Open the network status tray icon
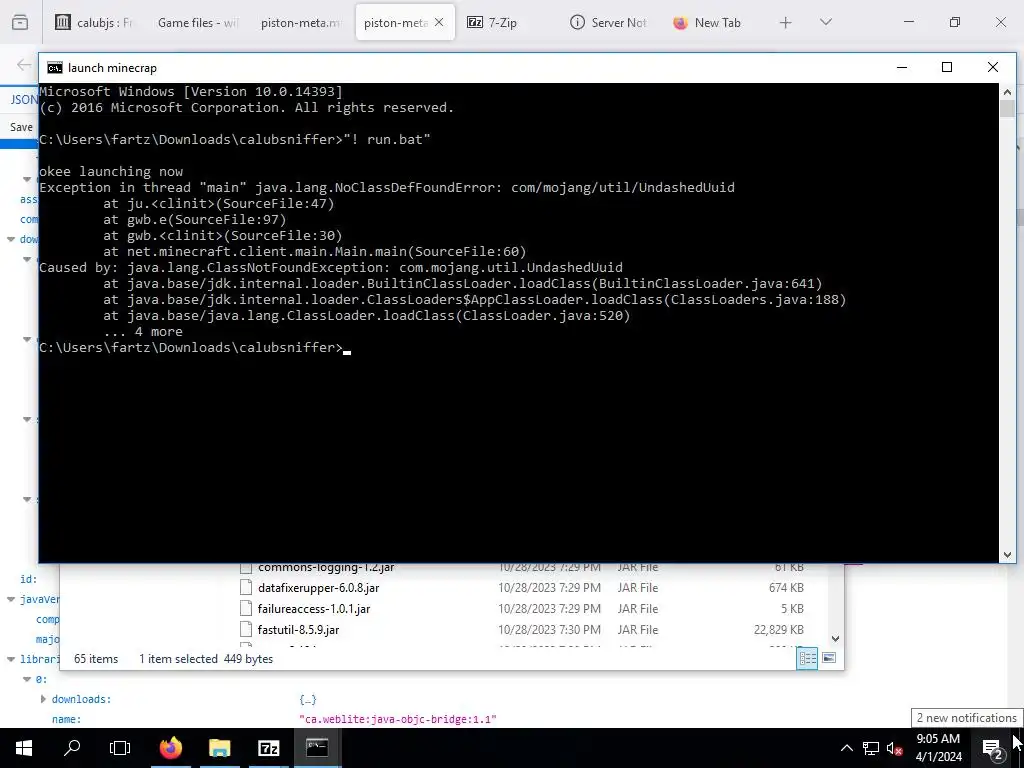The image size is (1024, 768). [x=871, y=748]
